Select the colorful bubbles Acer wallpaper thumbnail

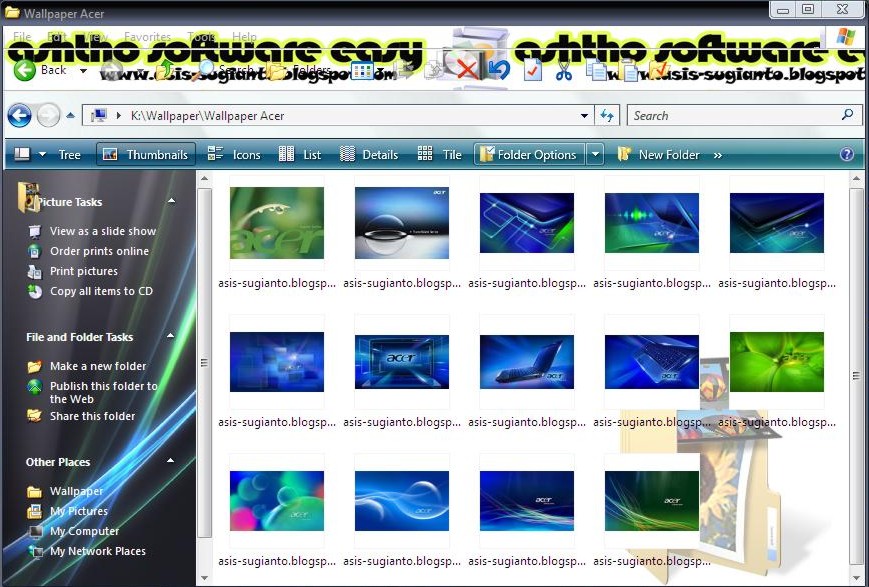[x=277, y=501]
